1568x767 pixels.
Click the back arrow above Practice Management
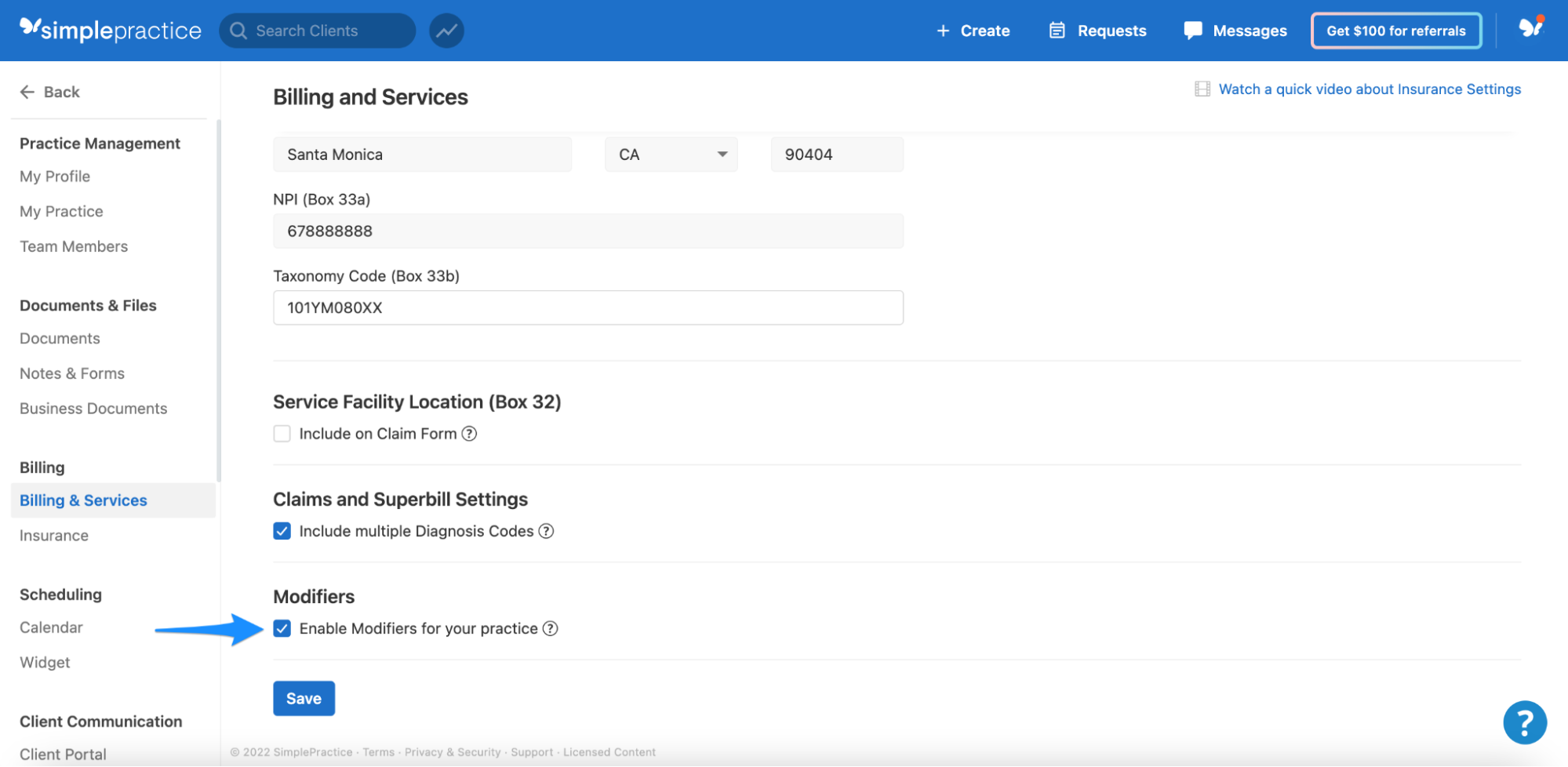[x=27, y=92]
